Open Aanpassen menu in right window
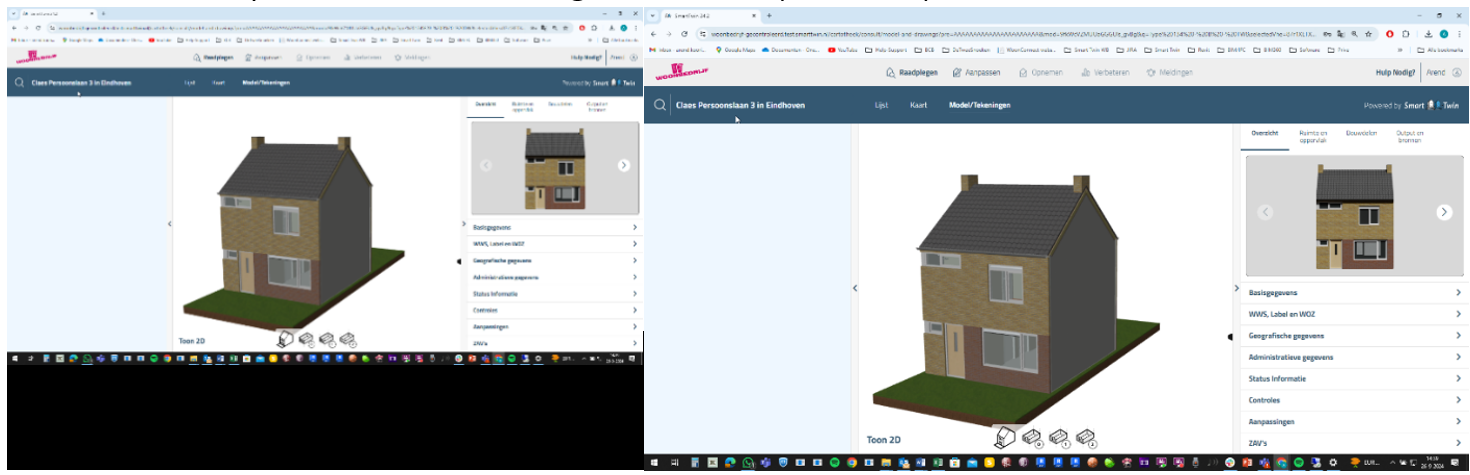 click(x=977, y=72)
